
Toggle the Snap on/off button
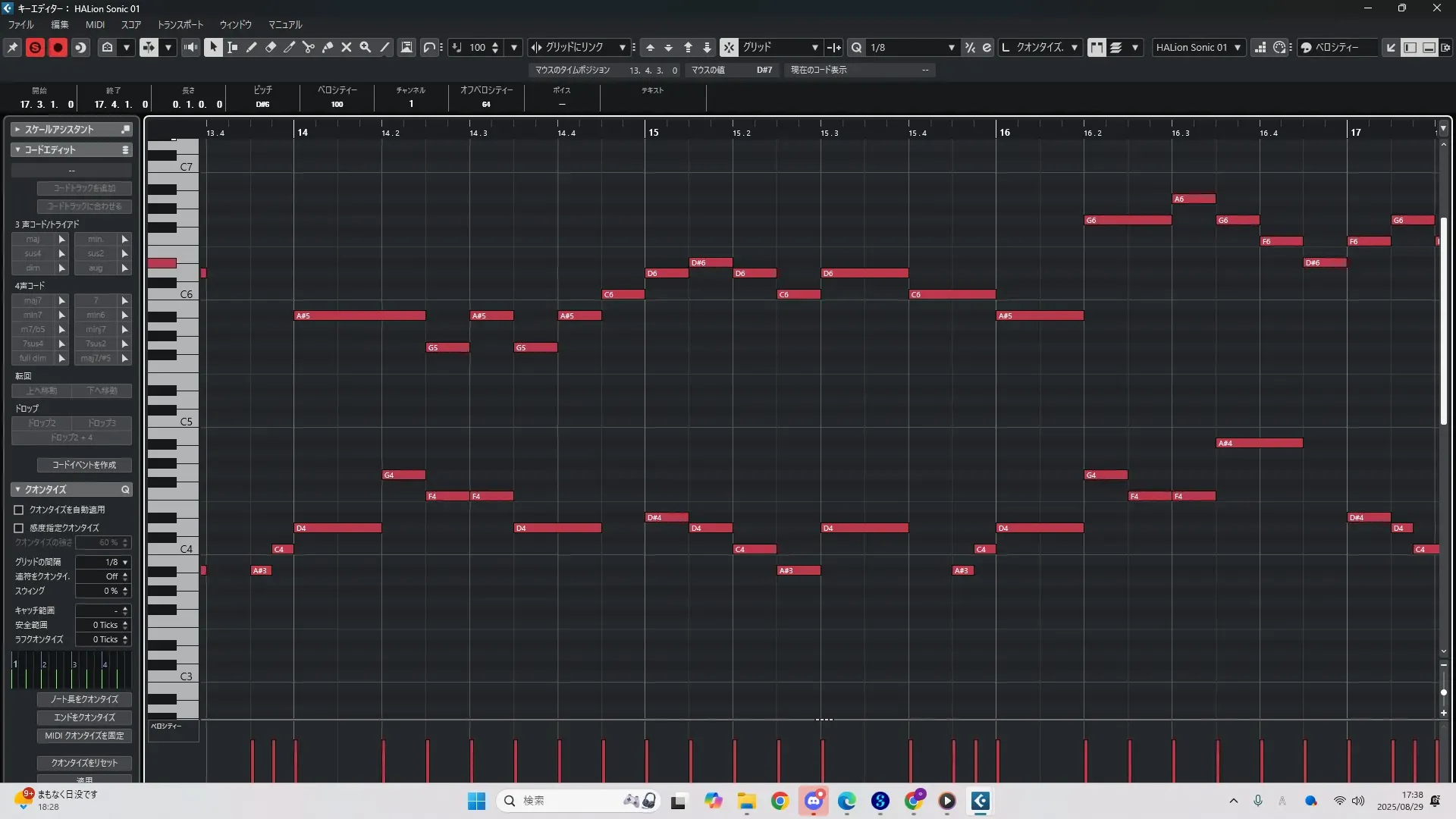coord(728,47)
